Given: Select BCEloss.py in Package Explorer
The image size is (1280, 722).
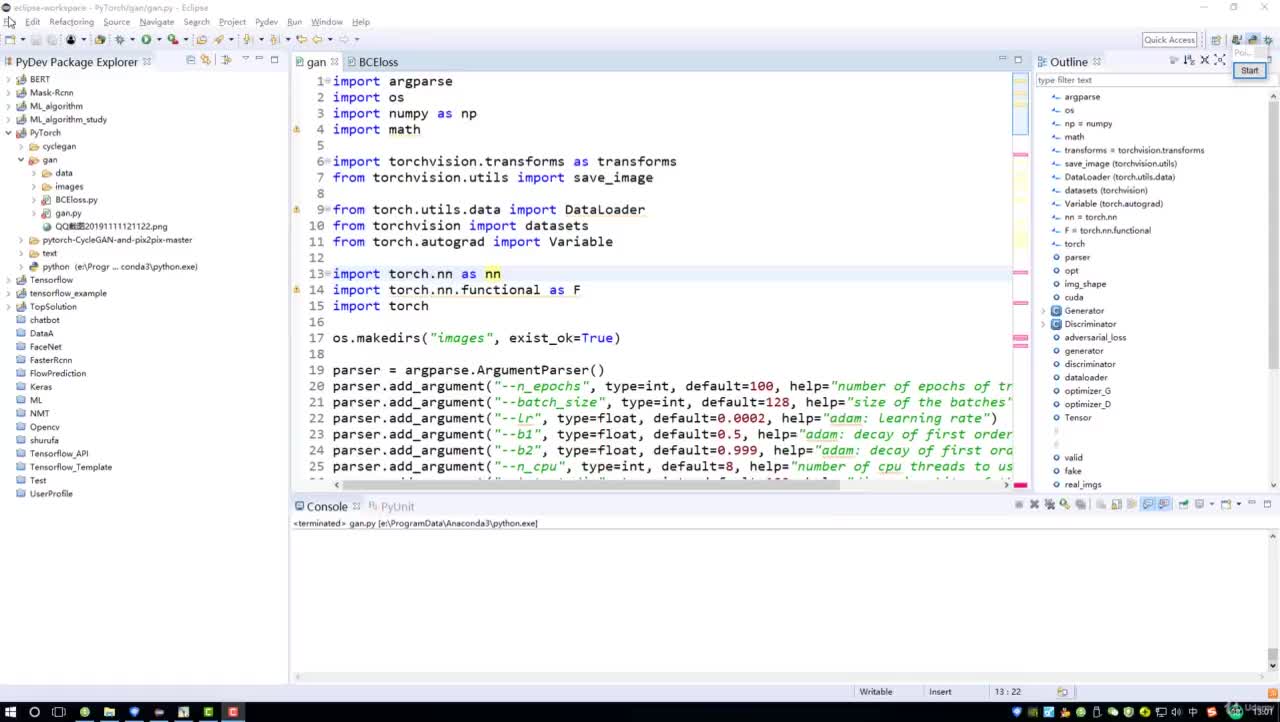Looking at the screenshot, I should 76,200.
